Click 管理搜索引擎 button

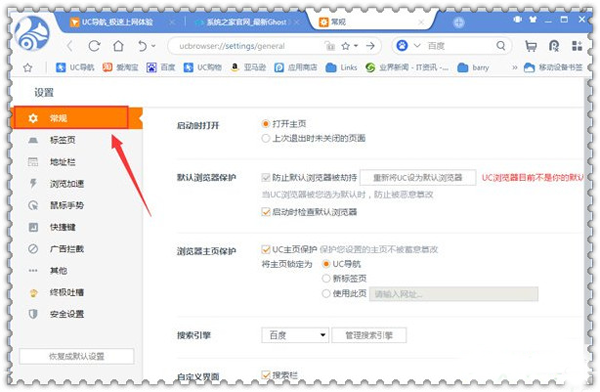coord(369,335)
